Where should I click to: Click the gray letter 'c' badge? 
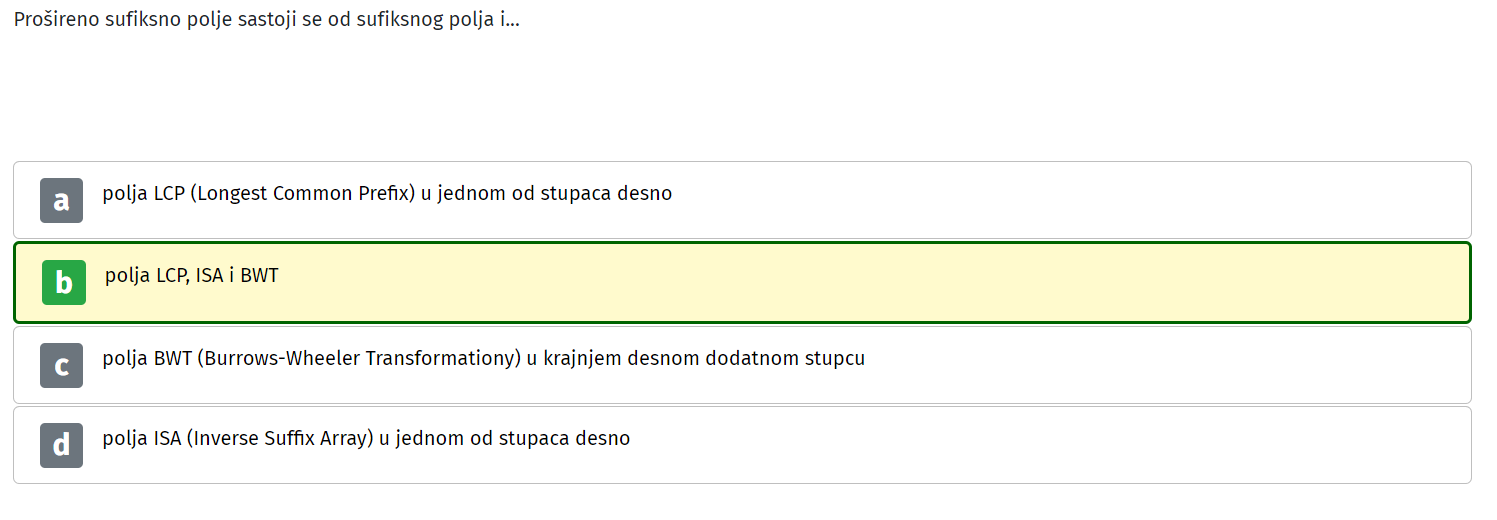[x=61, y=365]
